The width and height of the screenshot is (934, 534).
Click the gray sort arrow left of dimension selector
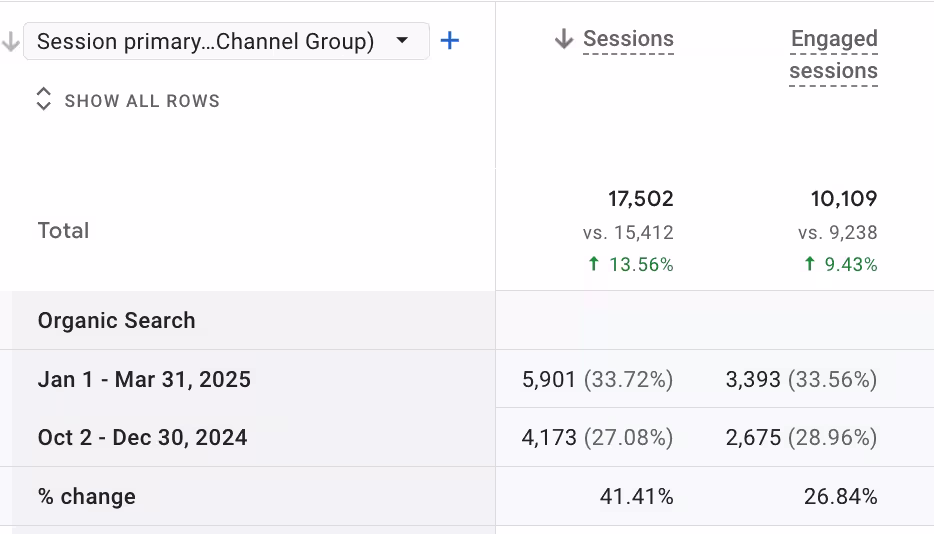tap(11, 42)
